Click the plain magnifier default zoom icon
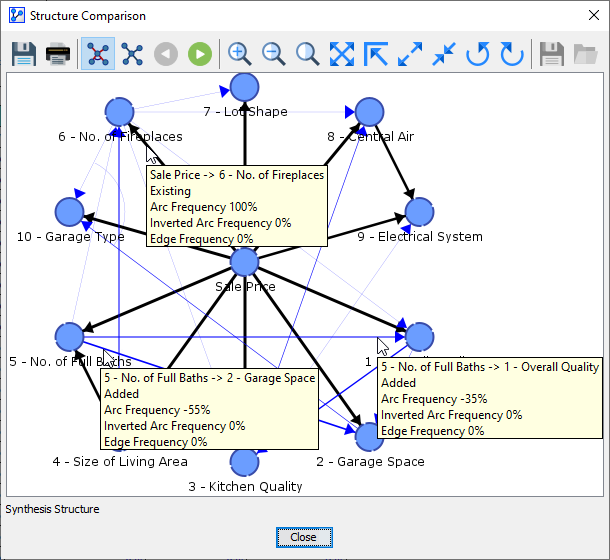Viewport: 610px width, 560px height. [308, 54]
